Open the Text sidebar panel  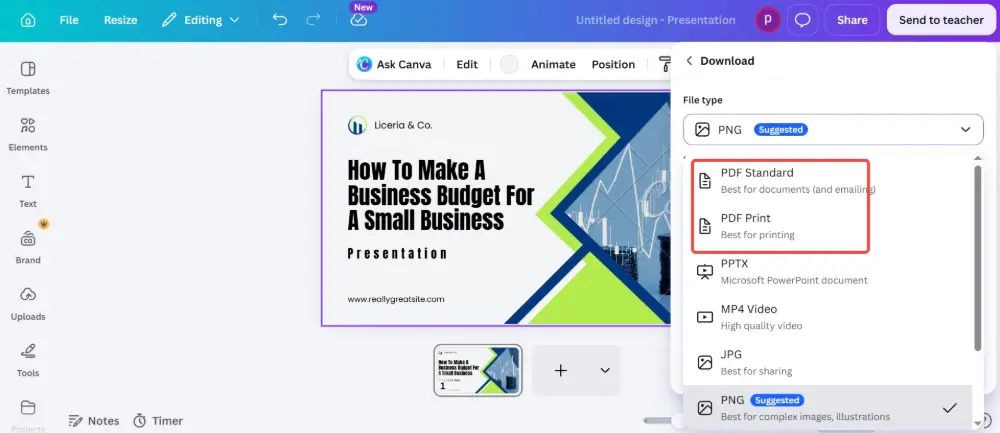[28, 191]
